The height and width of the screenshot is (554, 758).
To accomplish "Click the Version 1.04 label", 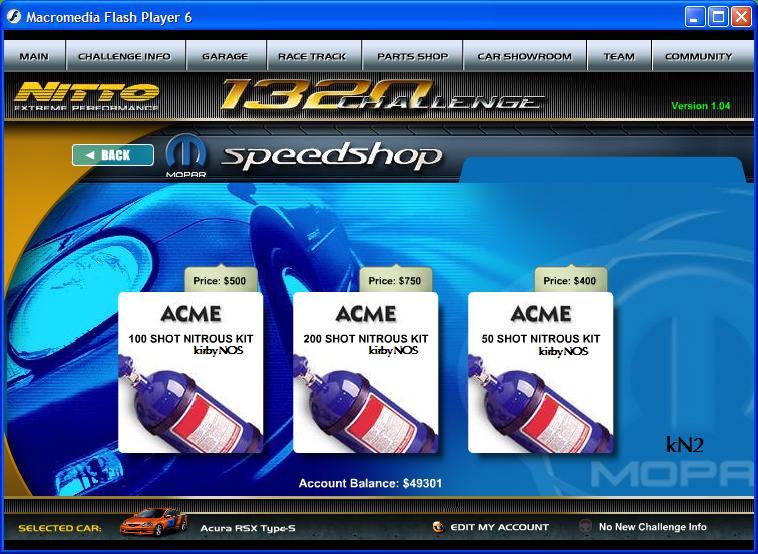I will (700, 106).
